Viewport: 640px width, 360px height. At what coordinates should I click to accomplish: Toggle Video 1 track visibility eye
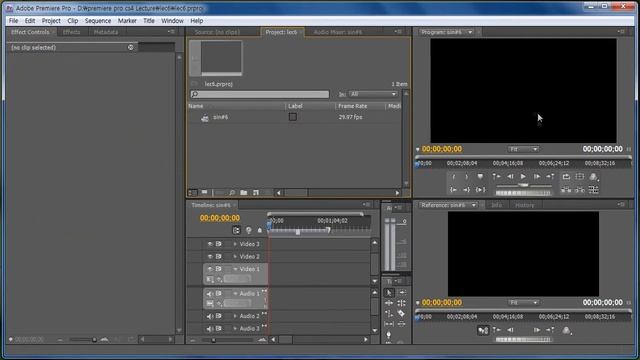210,269
